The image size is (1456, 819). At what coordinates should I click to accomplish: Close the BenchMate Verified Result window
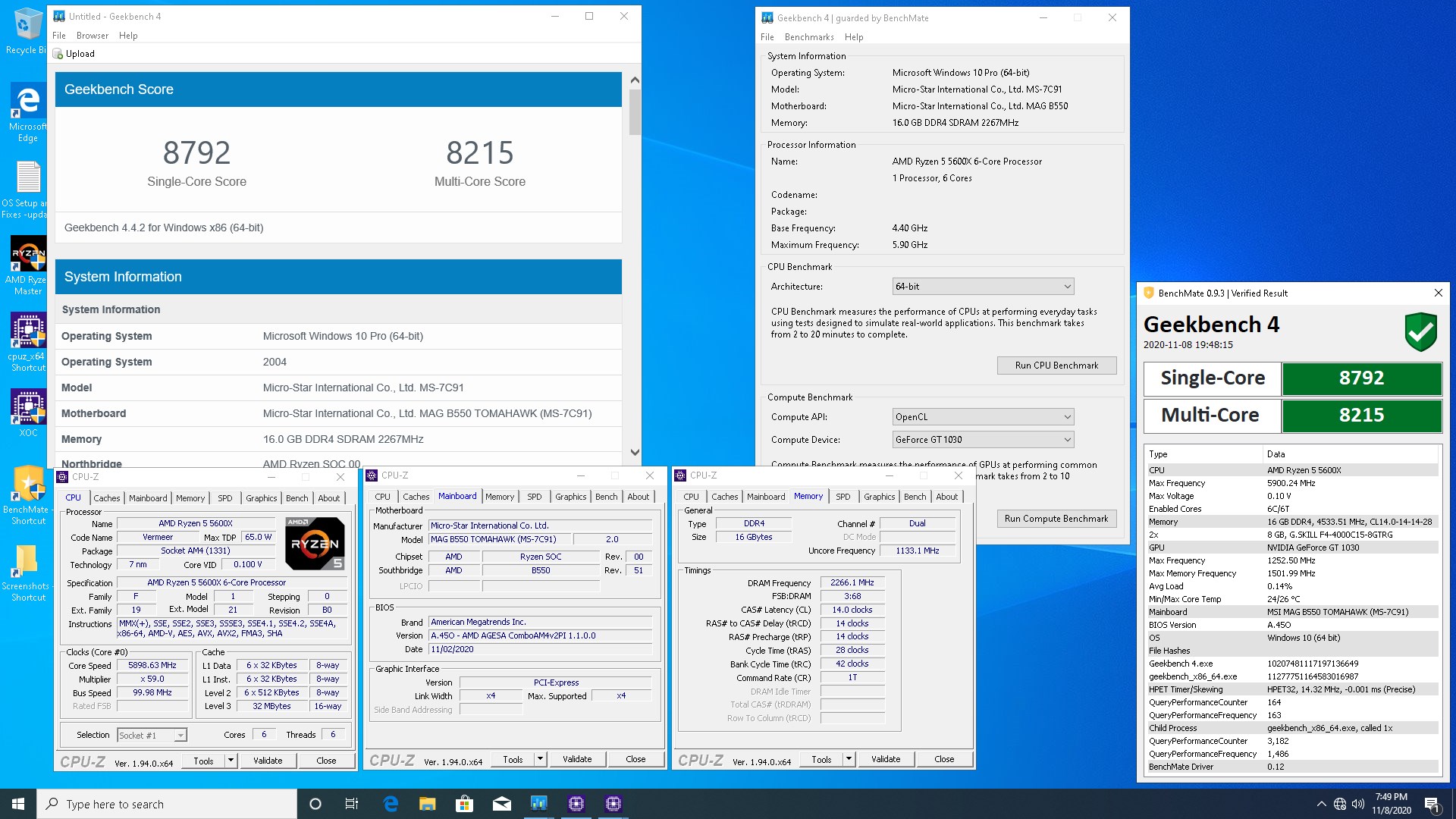point(1438,293)
